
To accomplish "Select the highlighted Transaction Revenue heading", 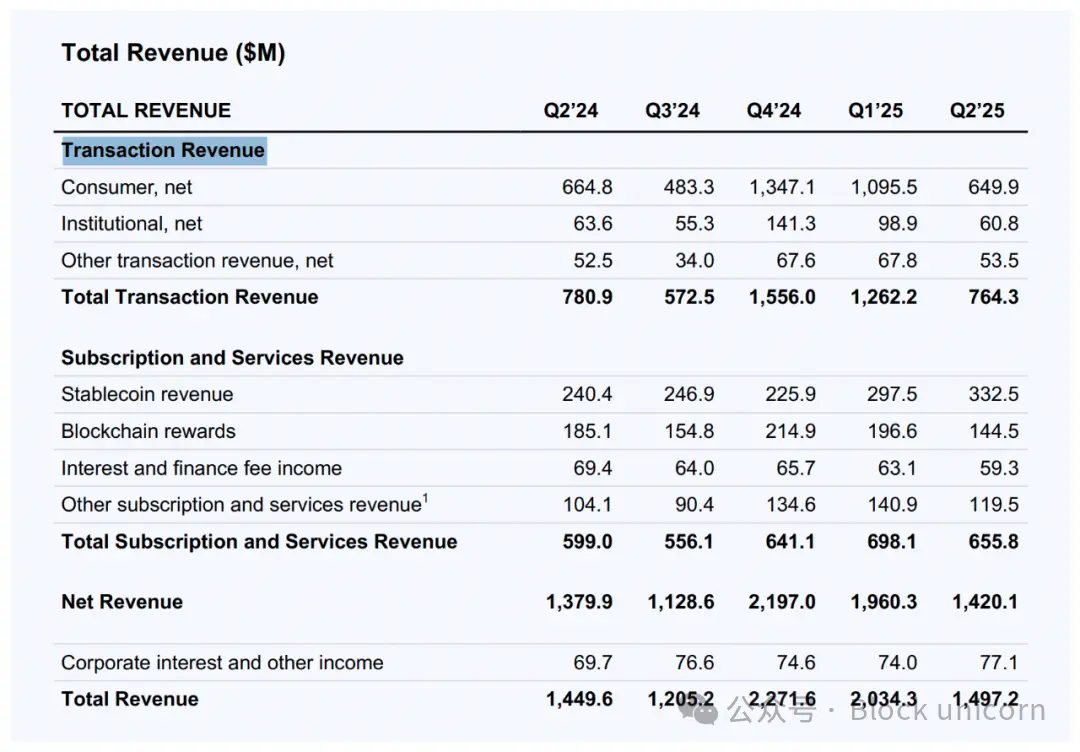I will click(x=163, y=150).
